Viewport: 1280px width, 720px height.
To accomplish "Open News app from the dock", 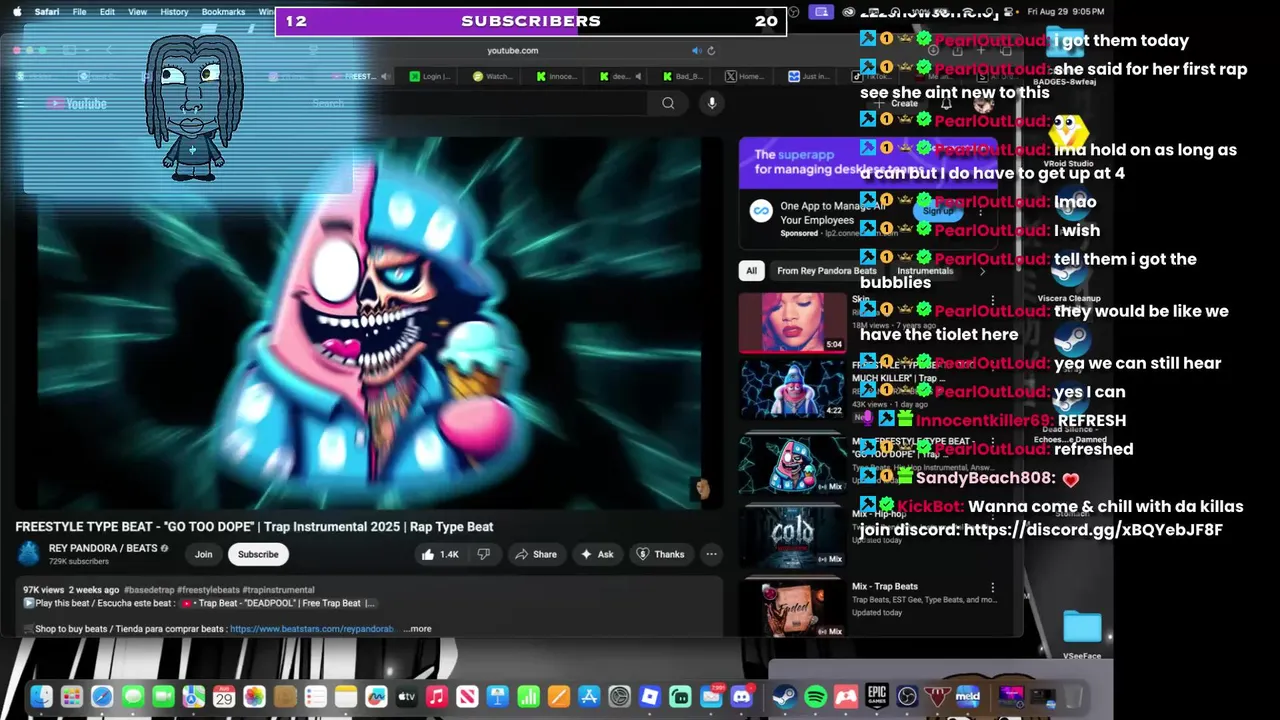I will point(467,697).
